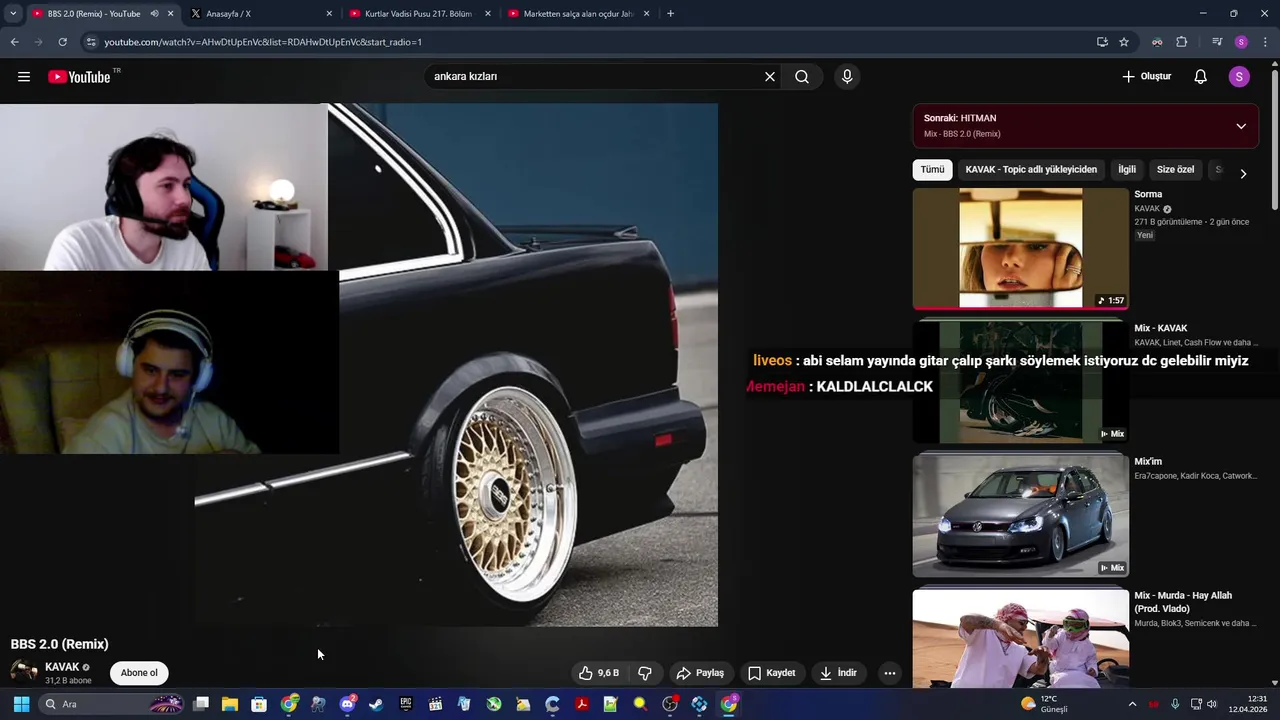Click the magnifier search button
1280x720 pixels.
click(802, 77)
